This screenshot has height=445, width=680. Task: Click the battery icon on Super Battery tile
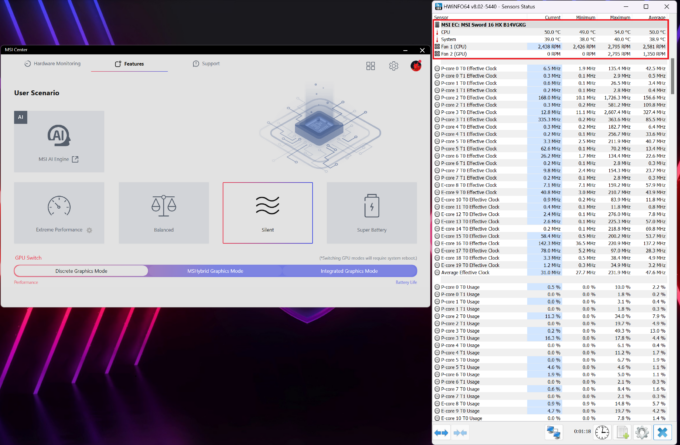click(372, 206)
